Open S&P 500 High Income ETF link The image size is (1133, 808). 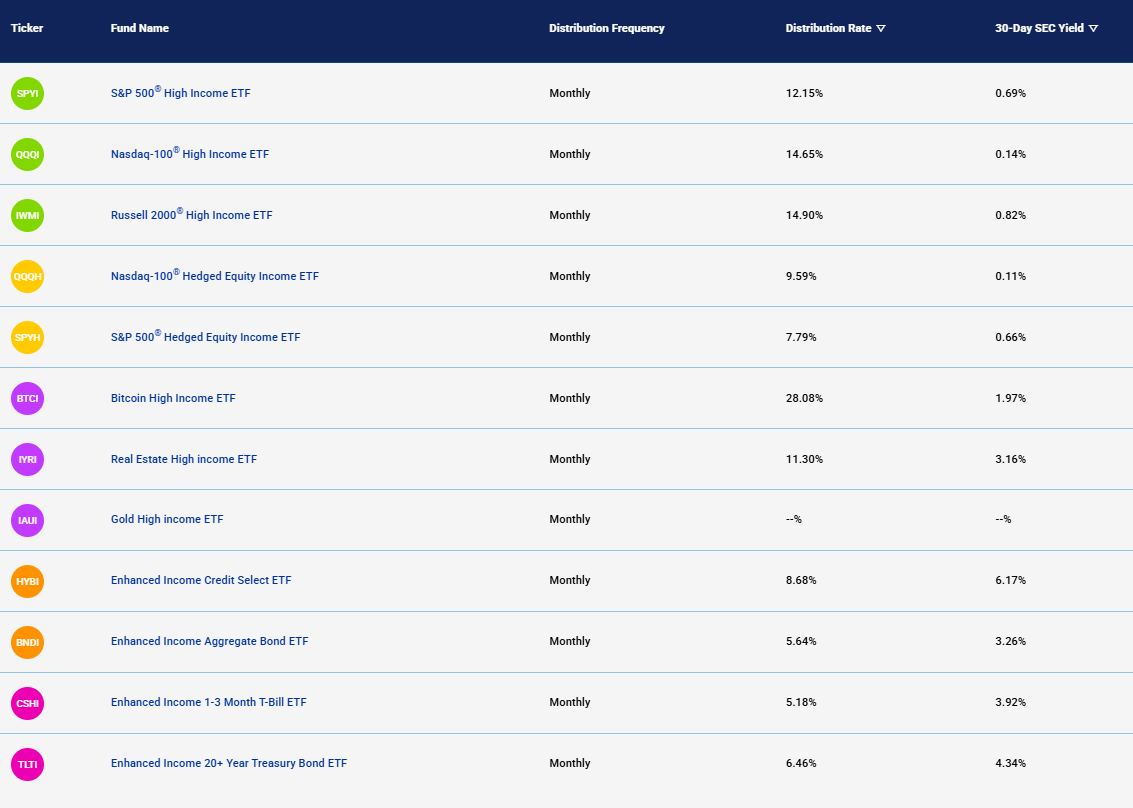pos(181,93)
